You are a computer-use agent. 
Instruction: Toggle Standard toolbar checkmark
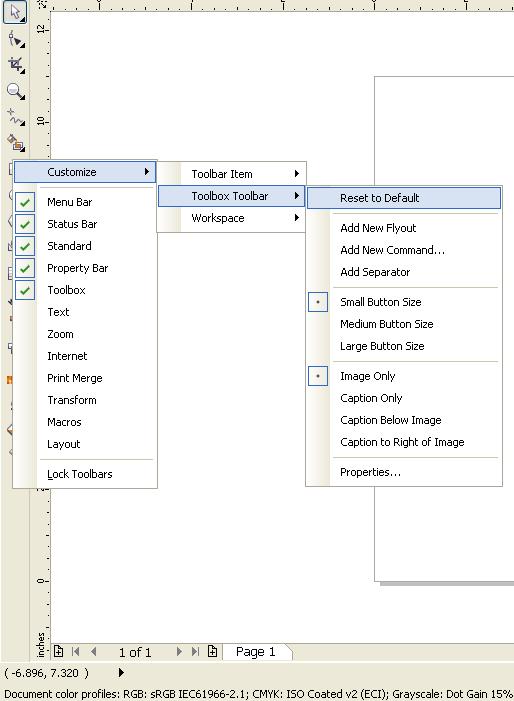tap(25, 246)
